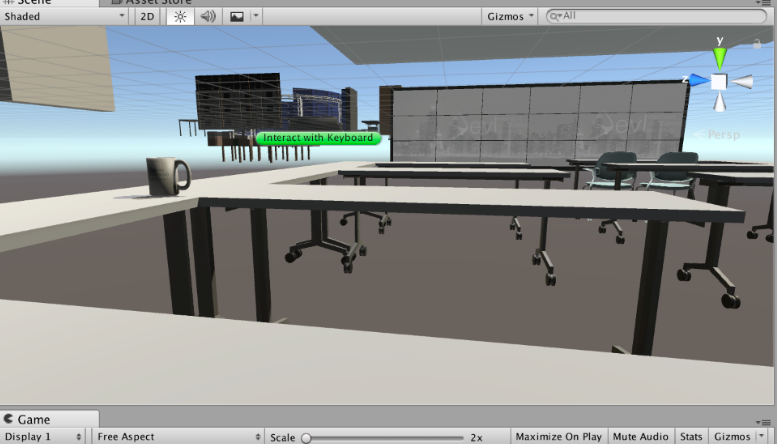Screen dimensions: 777x444
Task: Open the Scene panel options menu
Action: [x=765, y=2]
